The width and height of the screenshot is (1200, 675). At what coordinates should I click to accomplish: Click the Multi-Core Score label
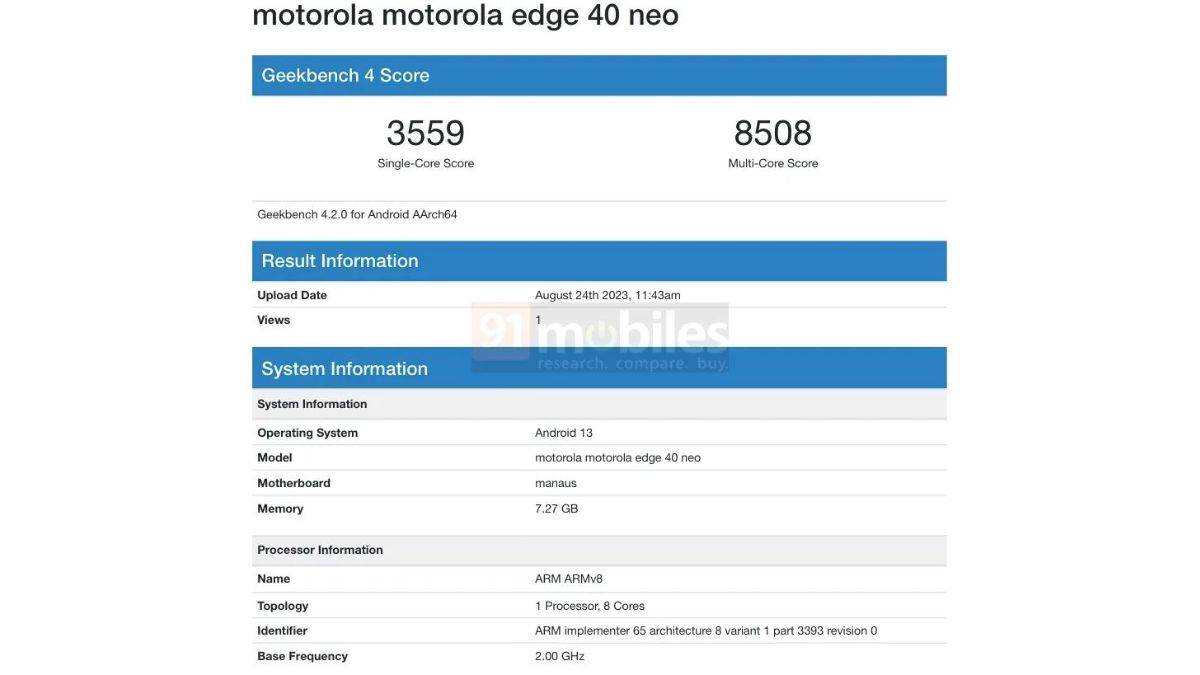(772, 163)
